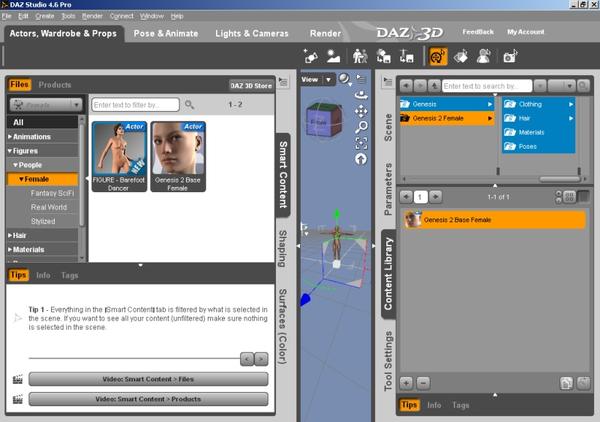
Task: Click the filter text field in Smart Content
Action: [x=135, y=104]
